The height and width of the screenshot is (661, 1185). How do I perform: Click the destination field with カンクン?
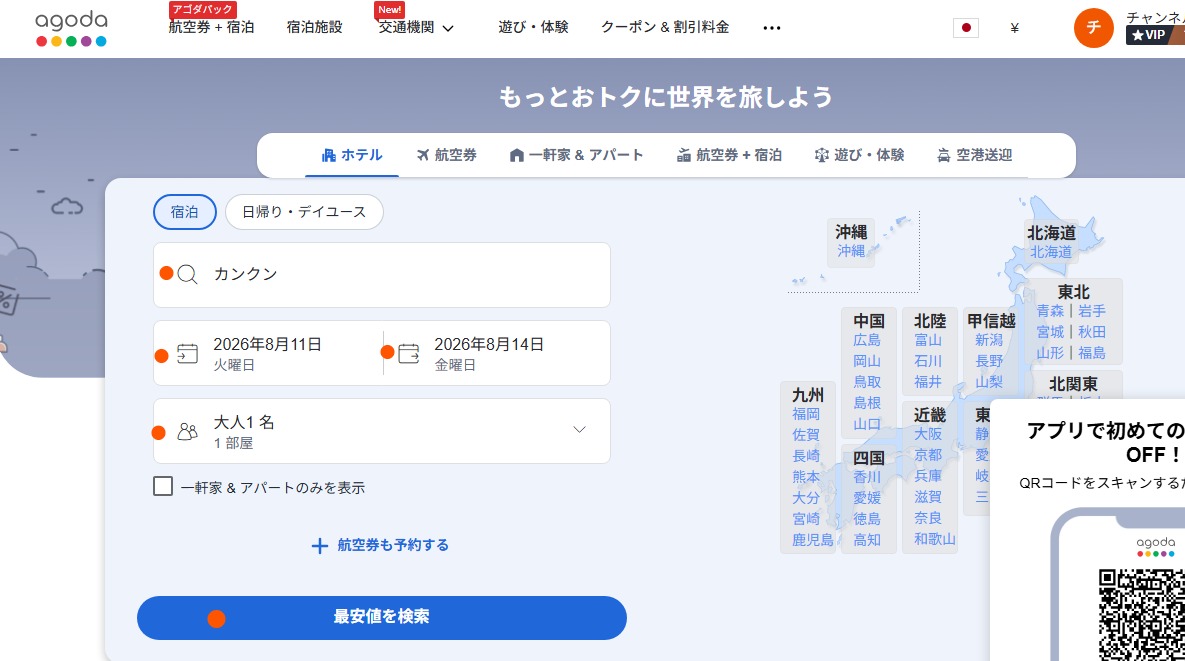(x=382, y=274)
